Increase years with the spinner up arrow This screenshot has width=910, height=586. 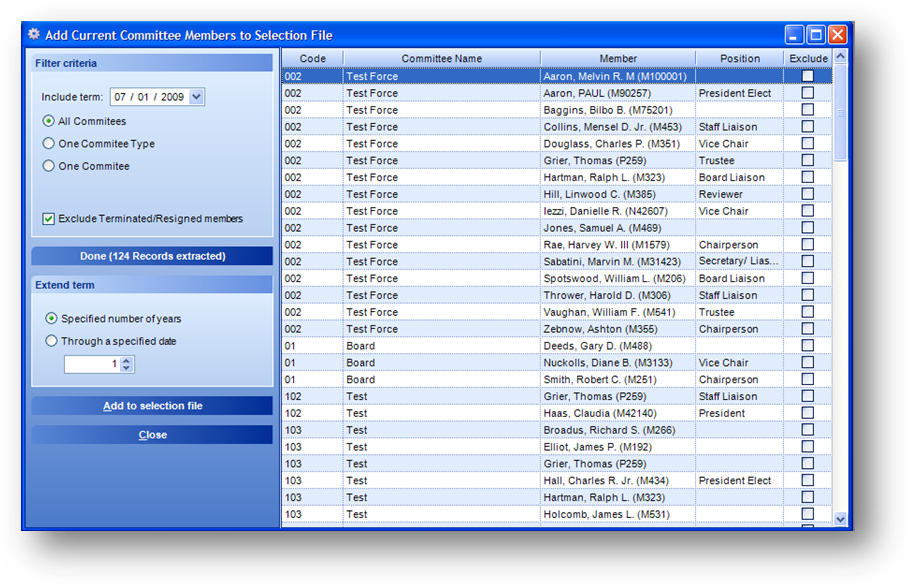(x=127, y=360)
